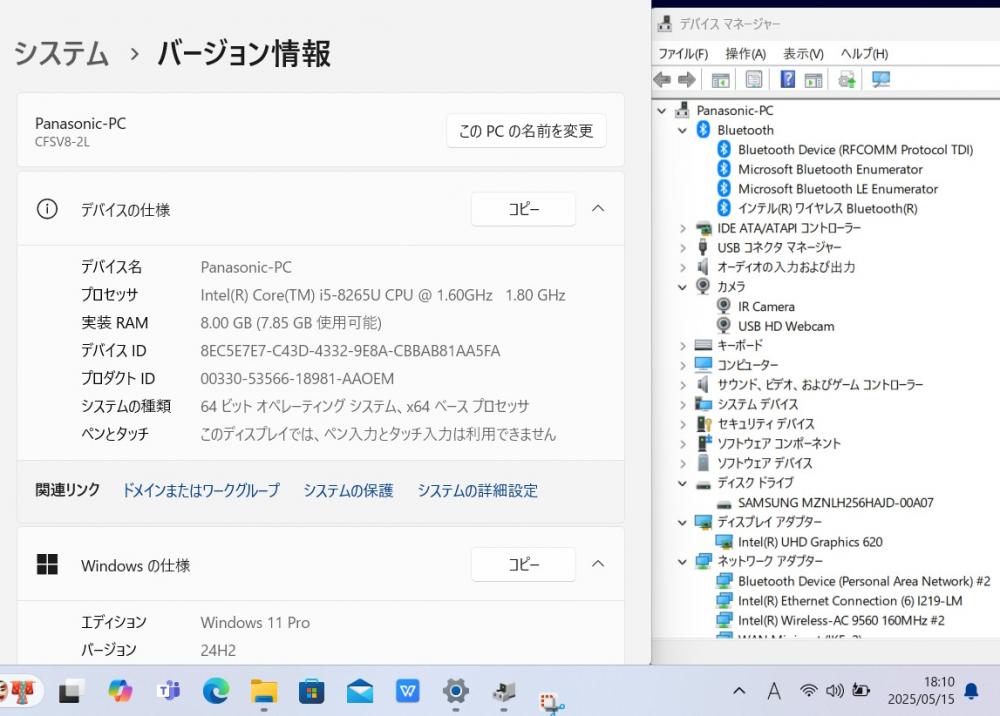Open the Mail app on the taskbar
1000x716 pixels.
[360, 691]
